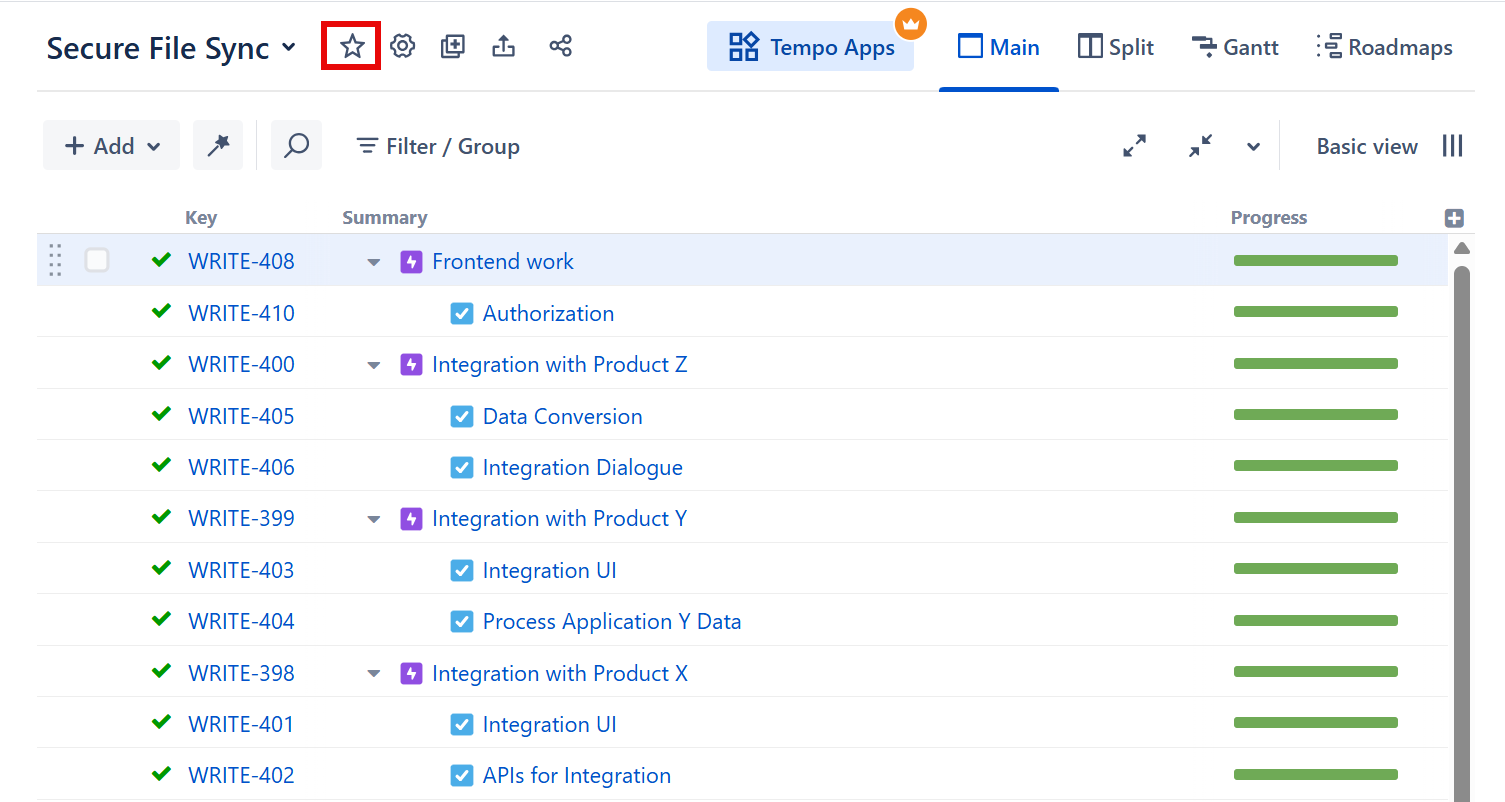This screenshot has height=802, width=1505.
Task: Star the Secure File Sync structure as favorite
Action: 351,46
